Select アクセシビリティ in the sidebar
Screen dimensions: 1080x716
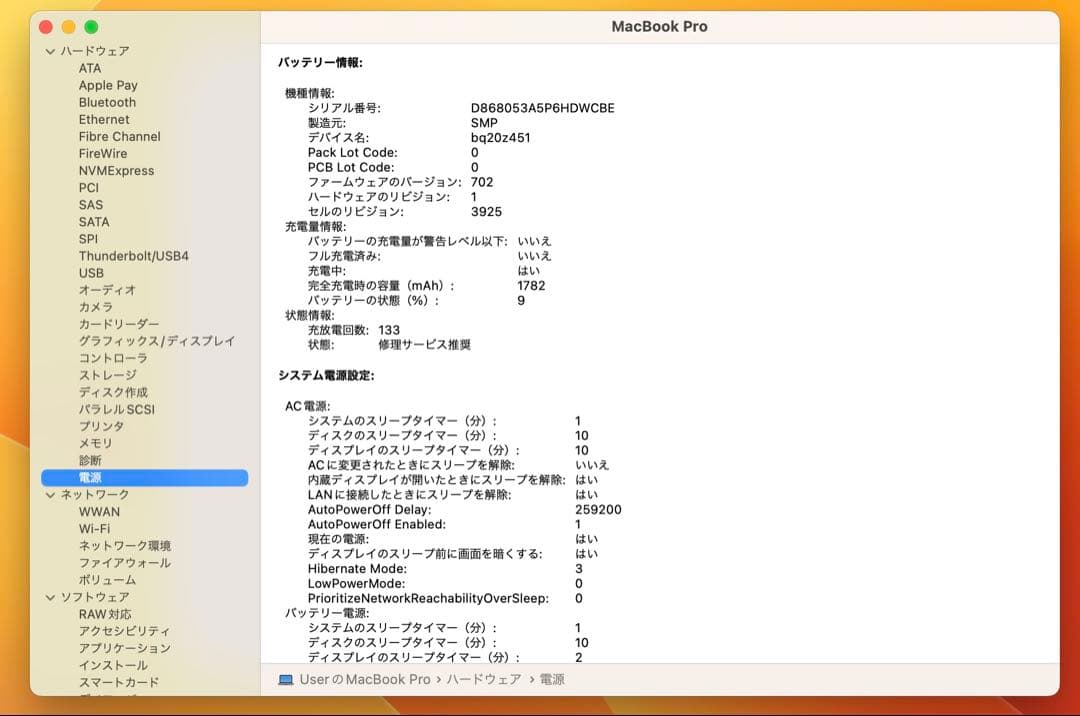point(124,631)
